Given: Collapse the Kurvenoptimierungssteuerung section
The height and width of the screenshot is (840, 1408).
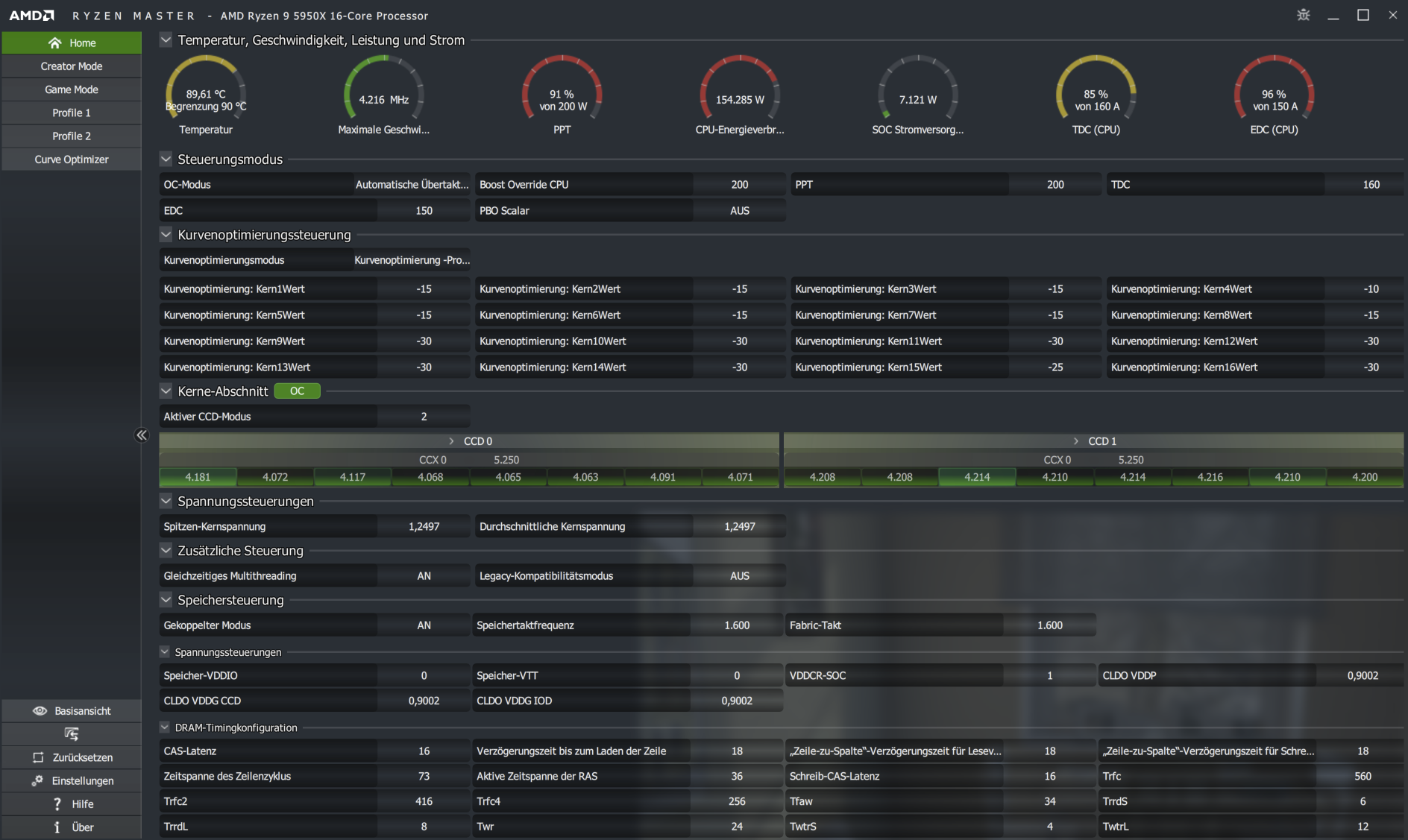Looking at the screenshot, I should point(166,234).
